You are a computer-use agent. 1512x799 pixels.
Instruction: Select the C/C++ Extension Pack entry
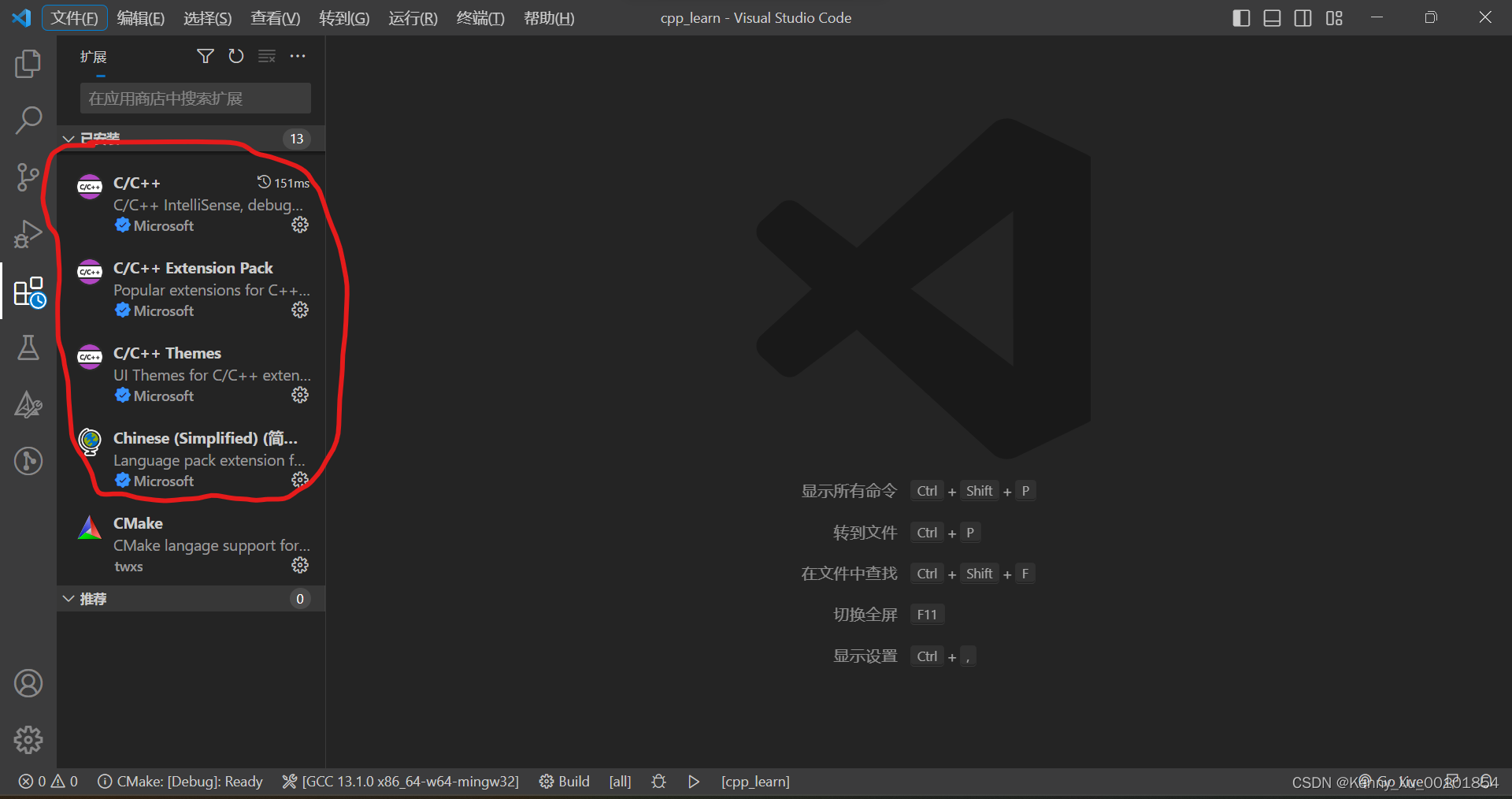coord(191,288)
